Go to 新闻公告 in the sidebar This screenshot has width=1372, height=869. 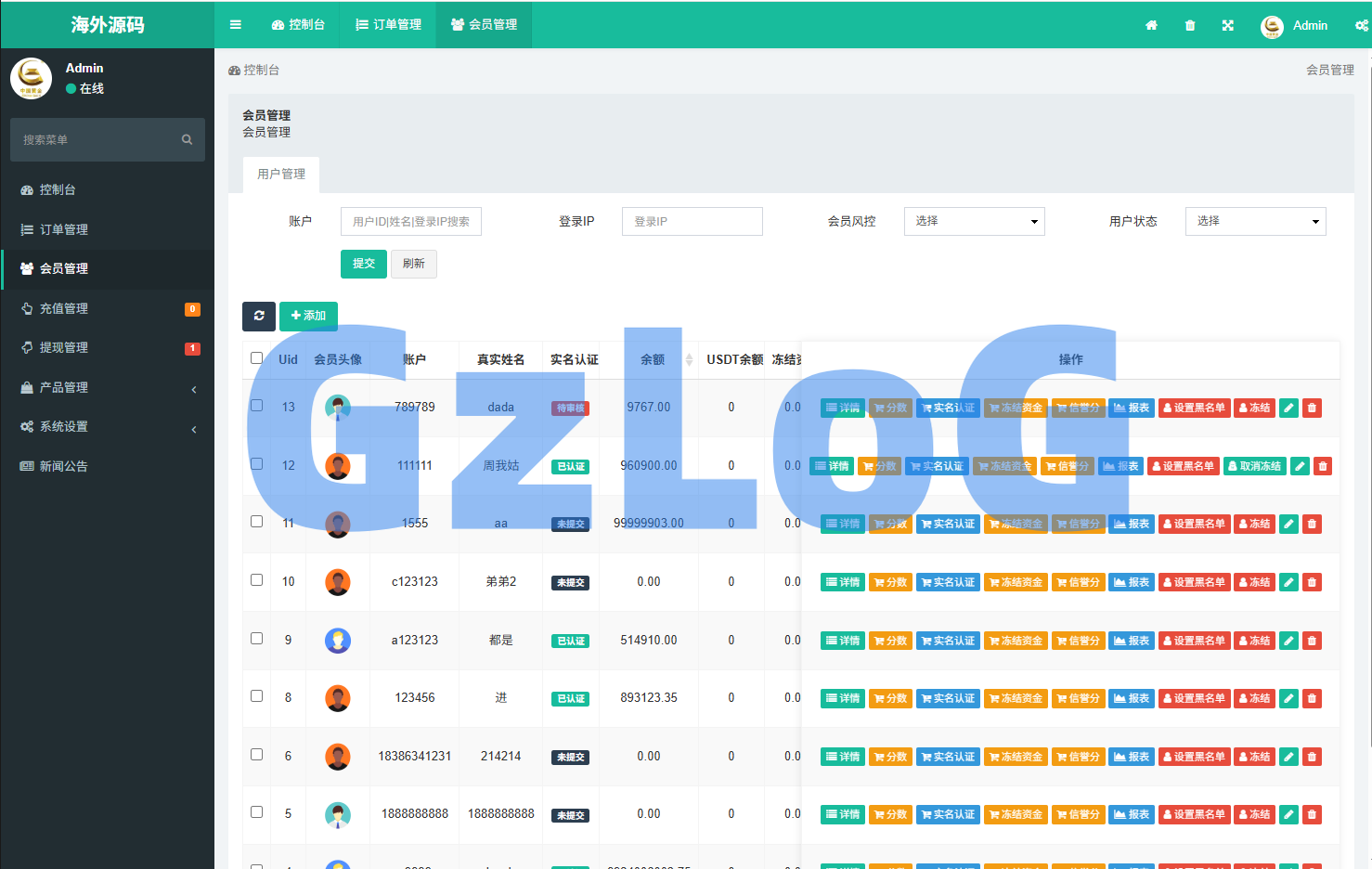[x=108, y=466]
